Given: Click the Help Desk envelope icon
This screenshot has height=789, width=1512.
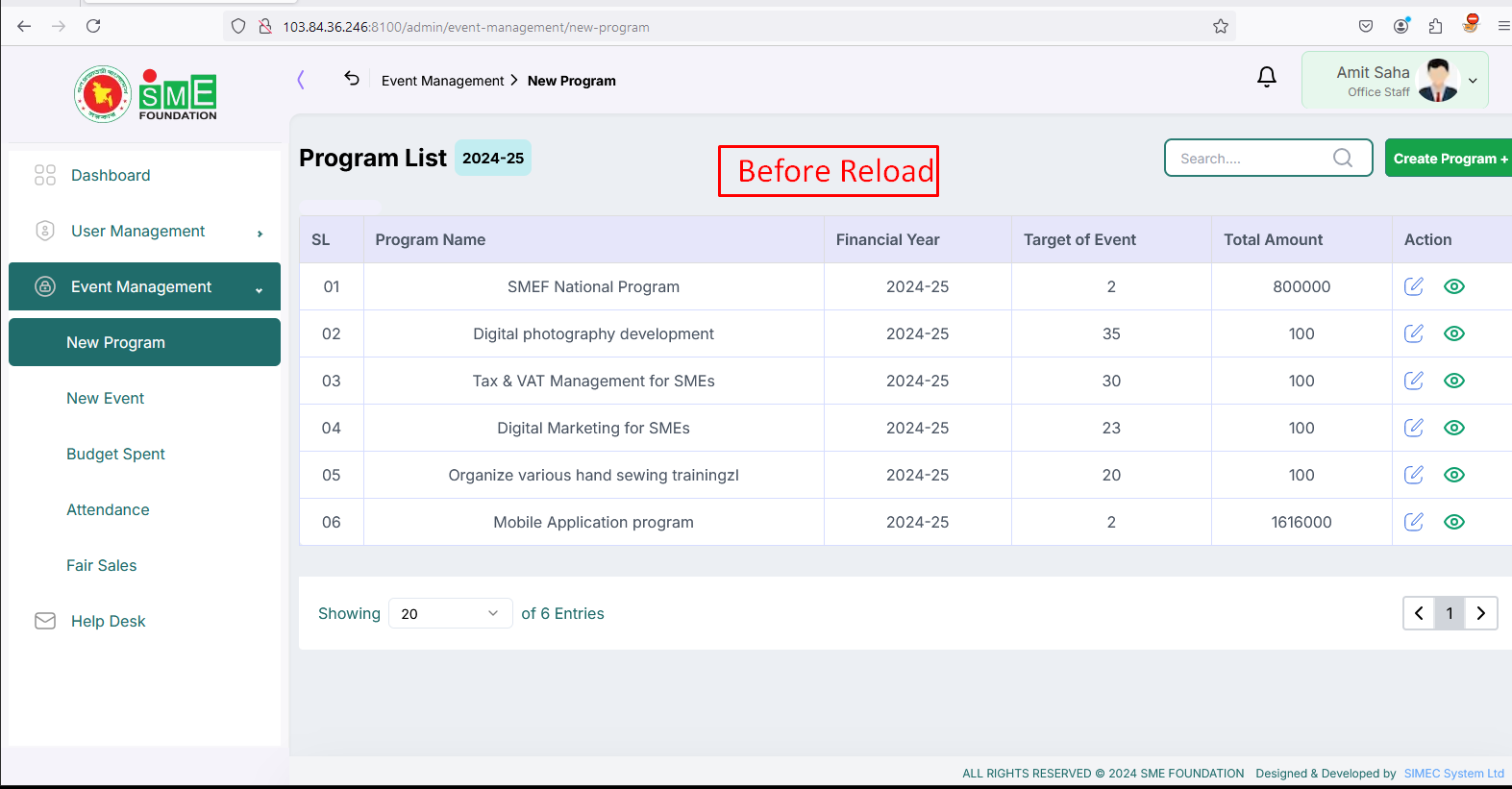Looking at the screenshot, I should click(45, 621).
